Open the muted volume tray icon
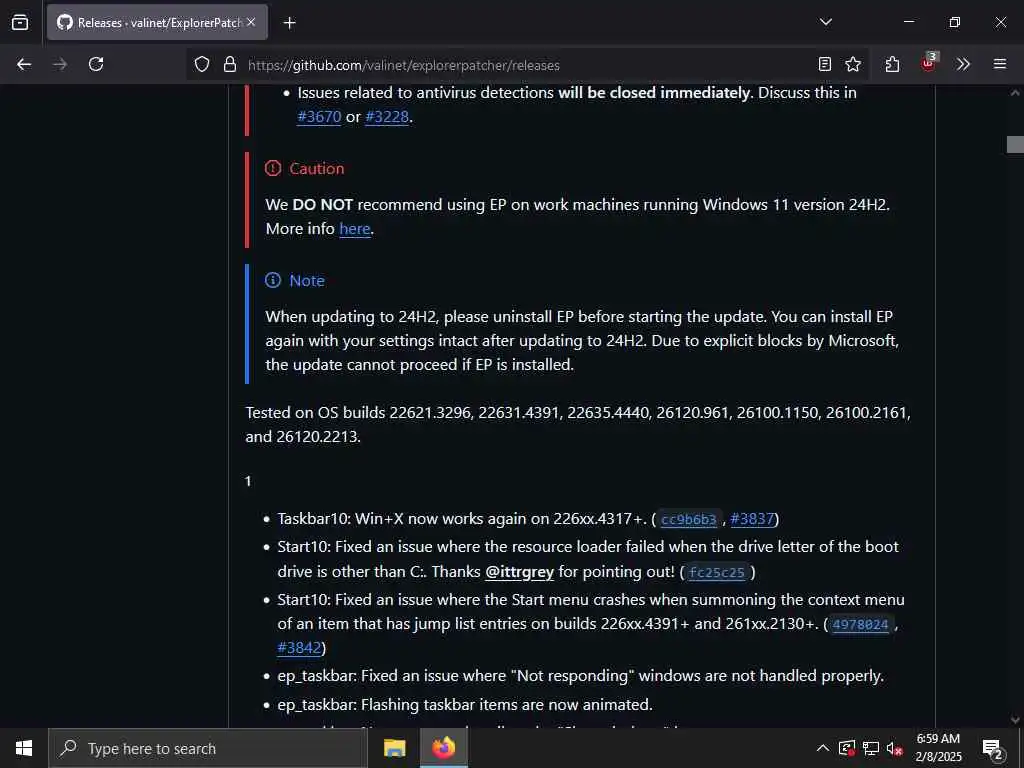This screenshot has width=1024, height=768. [895, 748]
